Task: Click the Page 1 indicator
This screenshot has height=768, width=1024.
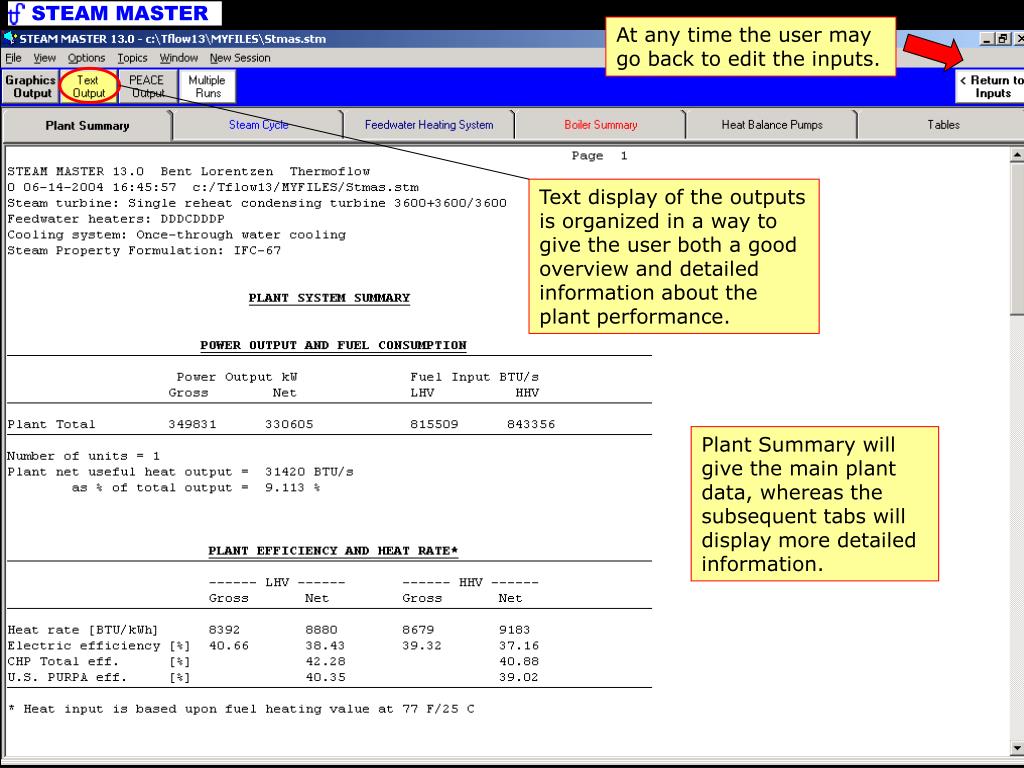Action: (600, 156)
